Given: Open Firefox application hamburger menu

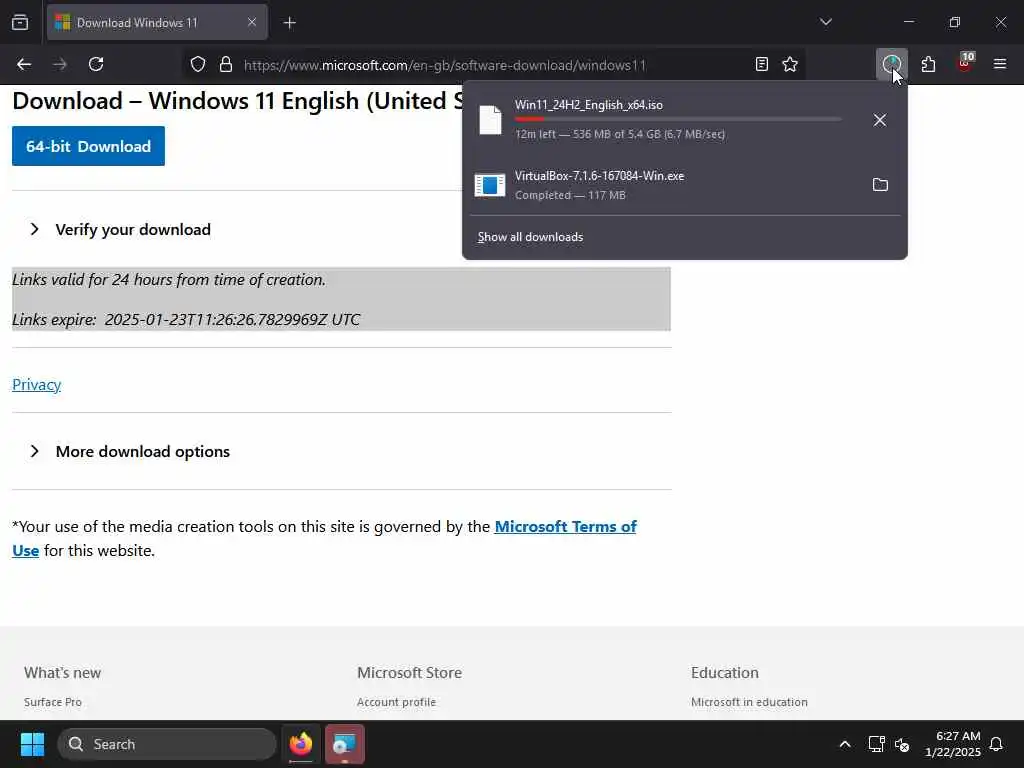Looking at the screenshot, I should [x=1000, y=64].
